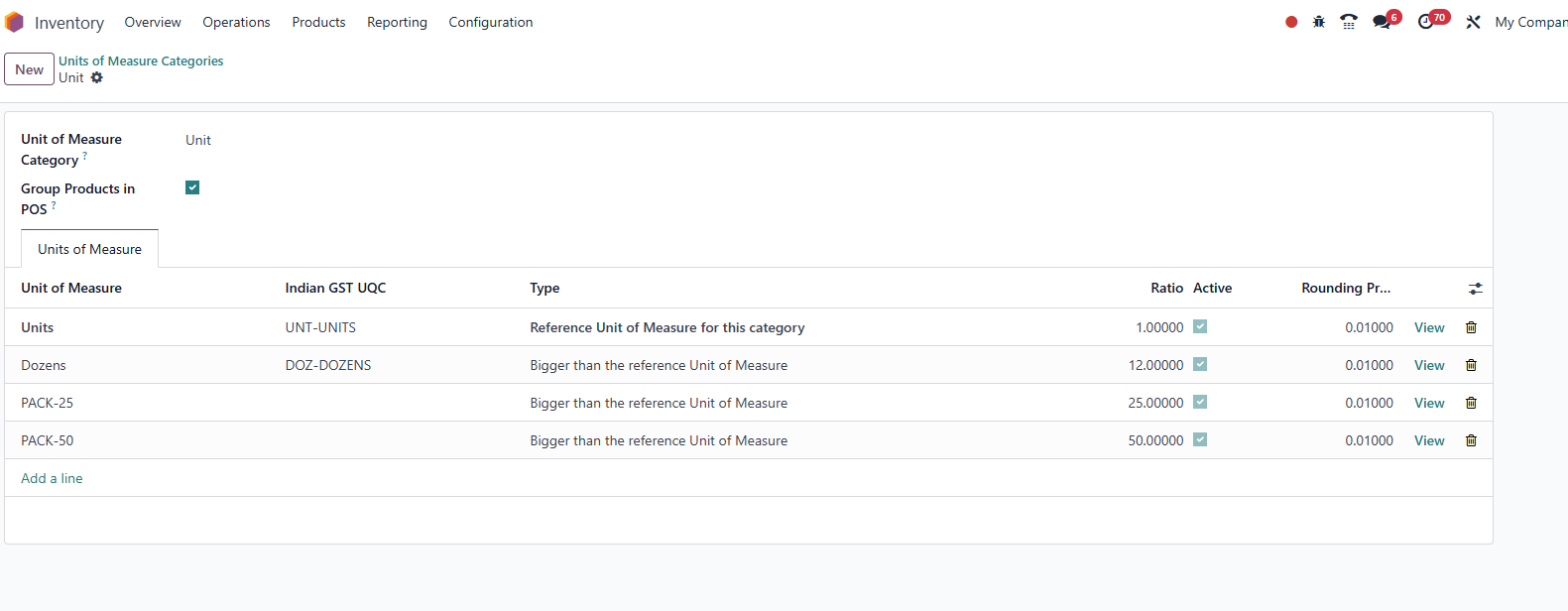The width and height of the screenshot is (1568, 611).
Task: Open the gear actions menu beside Unit
Action: (x=96, y=77)
